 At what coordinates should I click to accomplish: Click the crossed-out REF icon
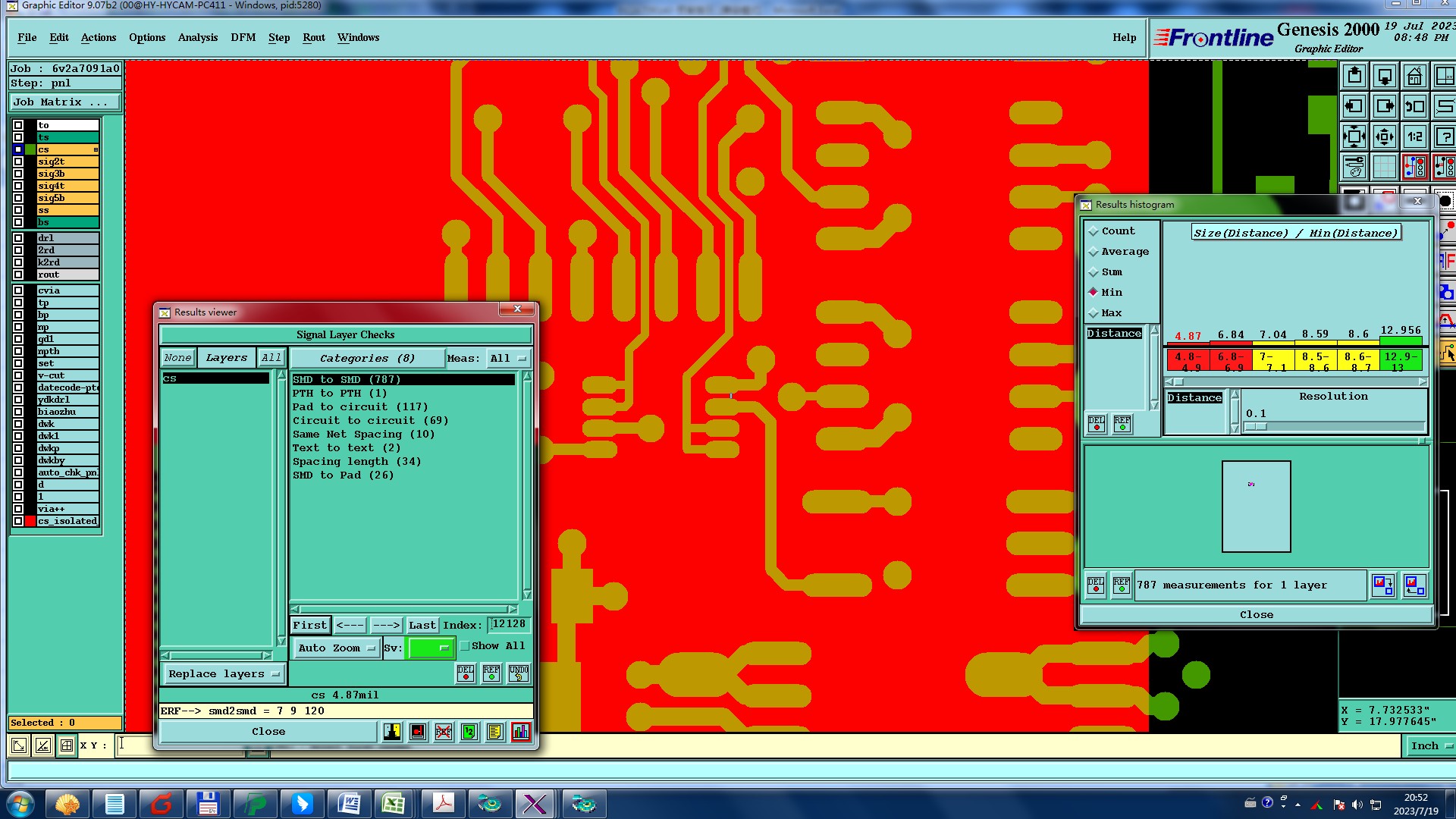pos(444,732)
